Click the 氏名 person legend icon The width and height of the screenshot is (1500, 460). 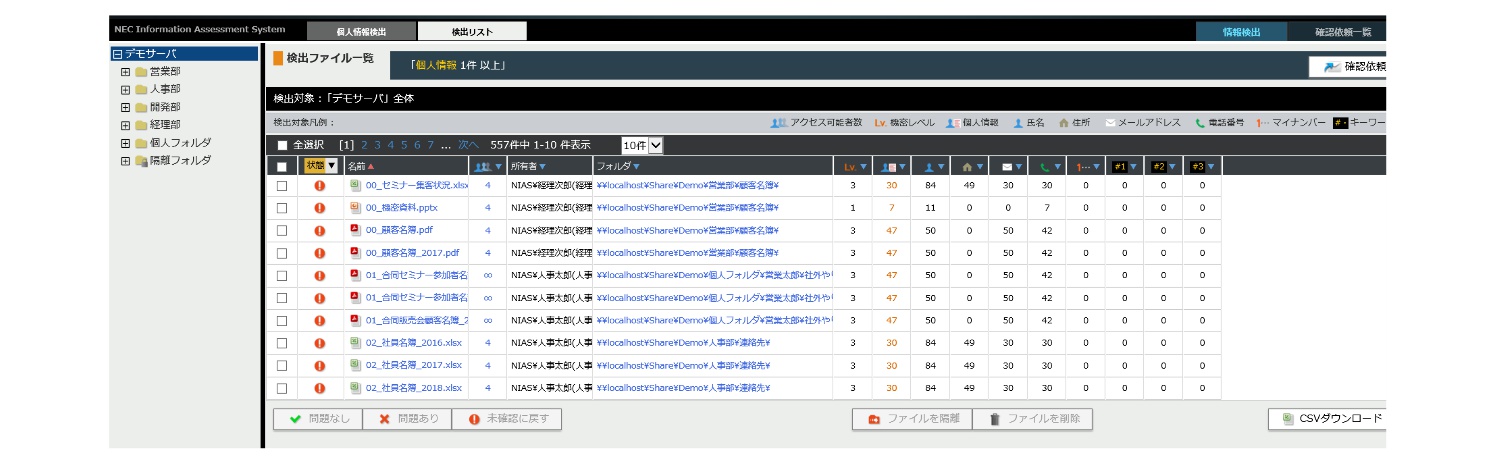click(x=1018, y=123)
